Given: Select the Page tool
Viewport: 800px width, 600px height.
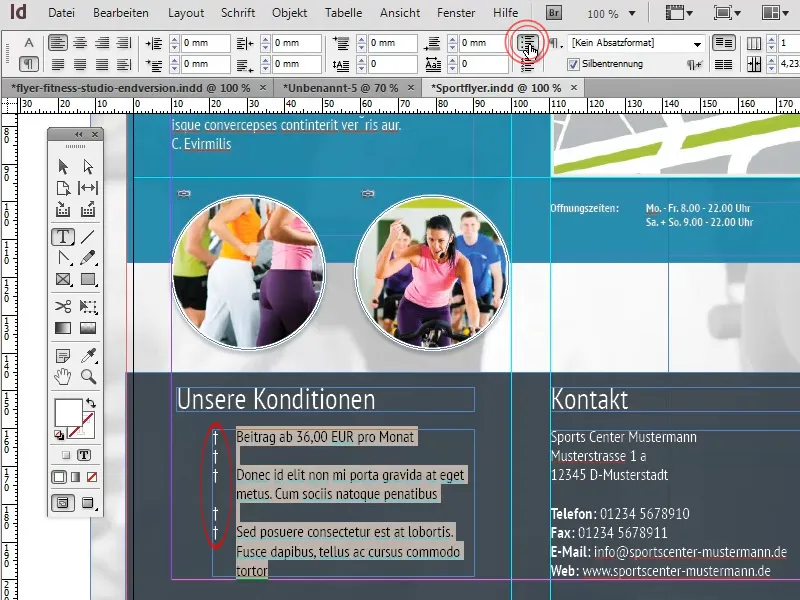Looking at the screenshot, I should [x=63, y=188].
